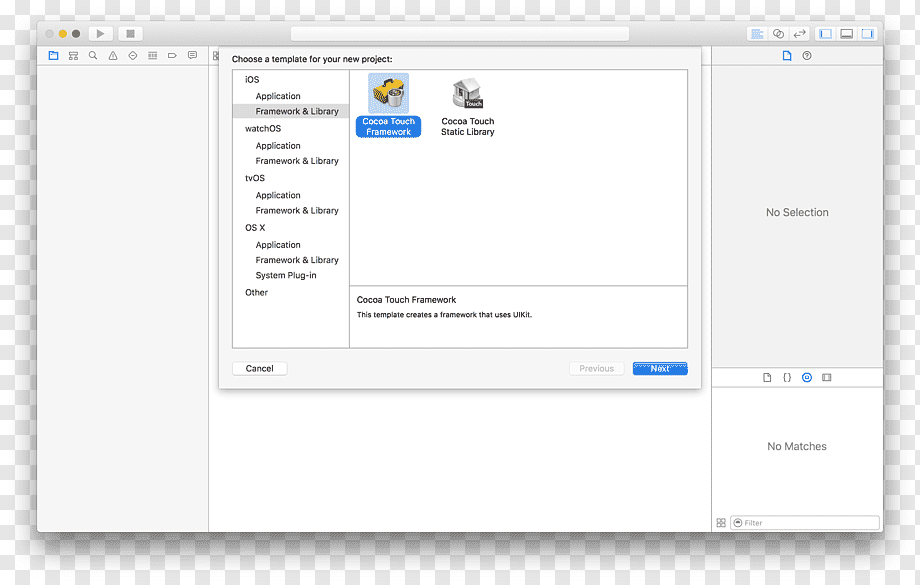The height and width of the screenshot is (585, 920).
Task: Choose Cocoa Touch Static Library template
Action: pos(468,107)
